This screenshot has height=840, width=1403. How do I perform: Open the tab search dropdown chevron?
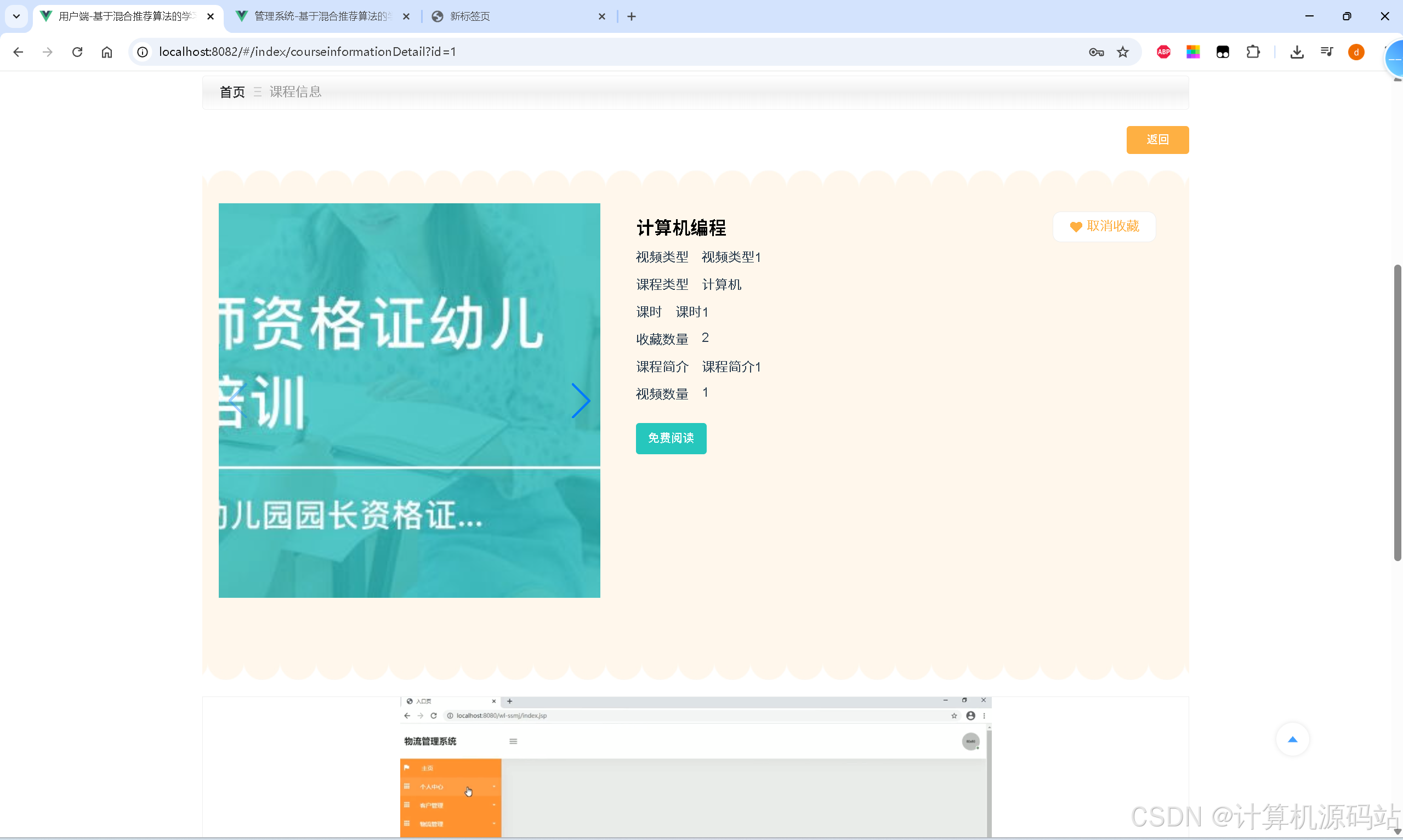point(16,16)
